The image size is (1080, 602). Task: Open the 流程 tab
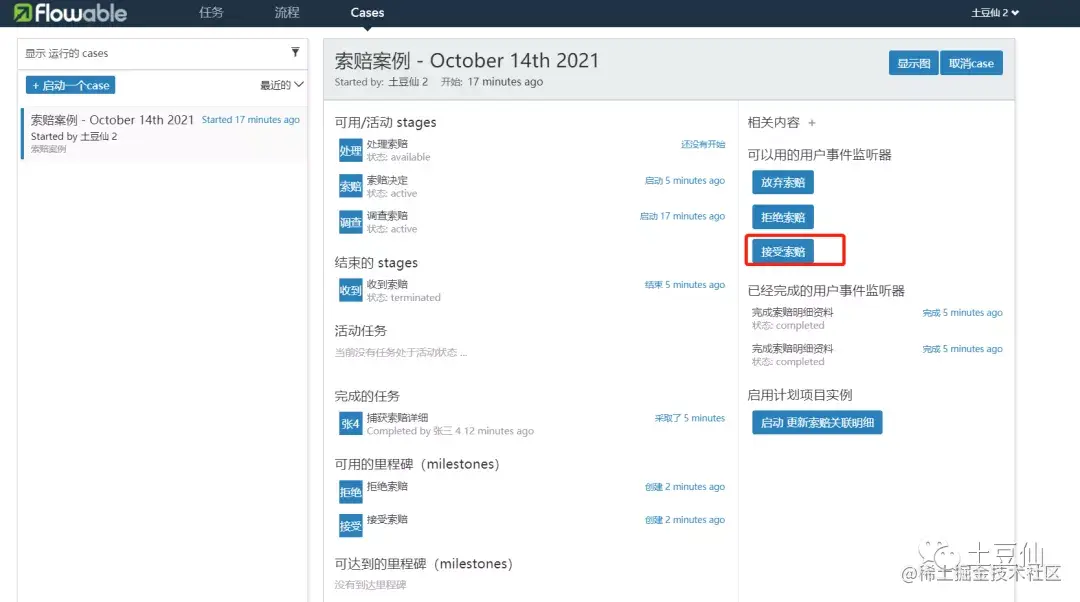287,12
